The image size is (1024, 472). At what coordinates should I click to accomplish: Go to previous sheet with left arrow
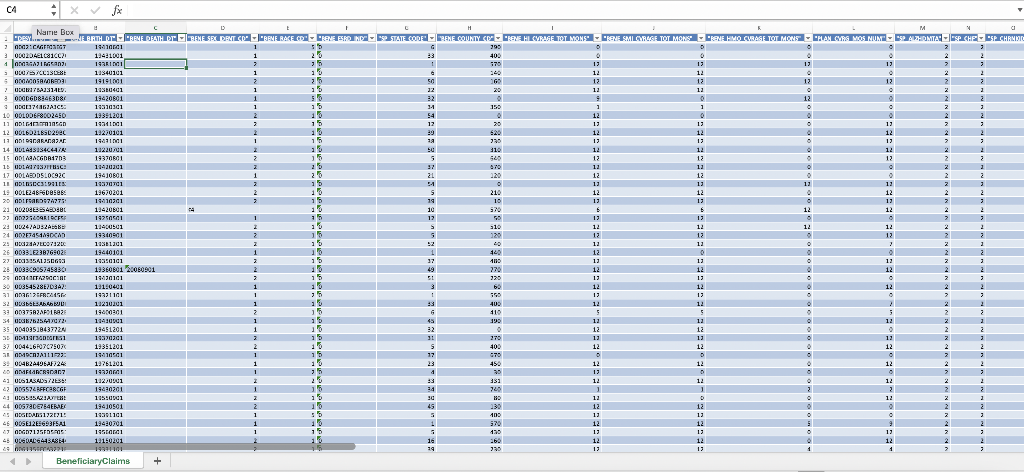tap(12, 461)
